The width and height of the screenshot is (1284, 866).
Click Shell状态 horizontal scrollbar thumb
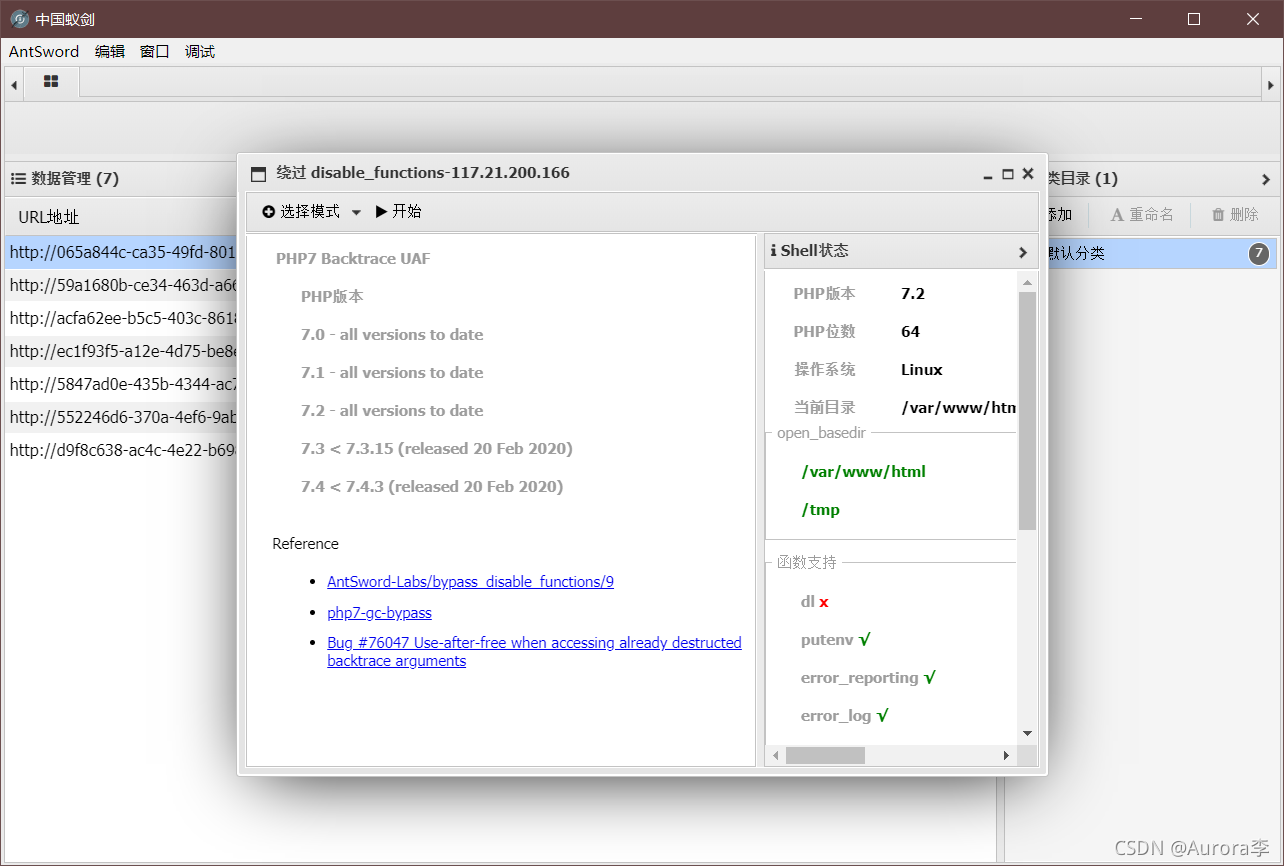[x=825, y=755]
